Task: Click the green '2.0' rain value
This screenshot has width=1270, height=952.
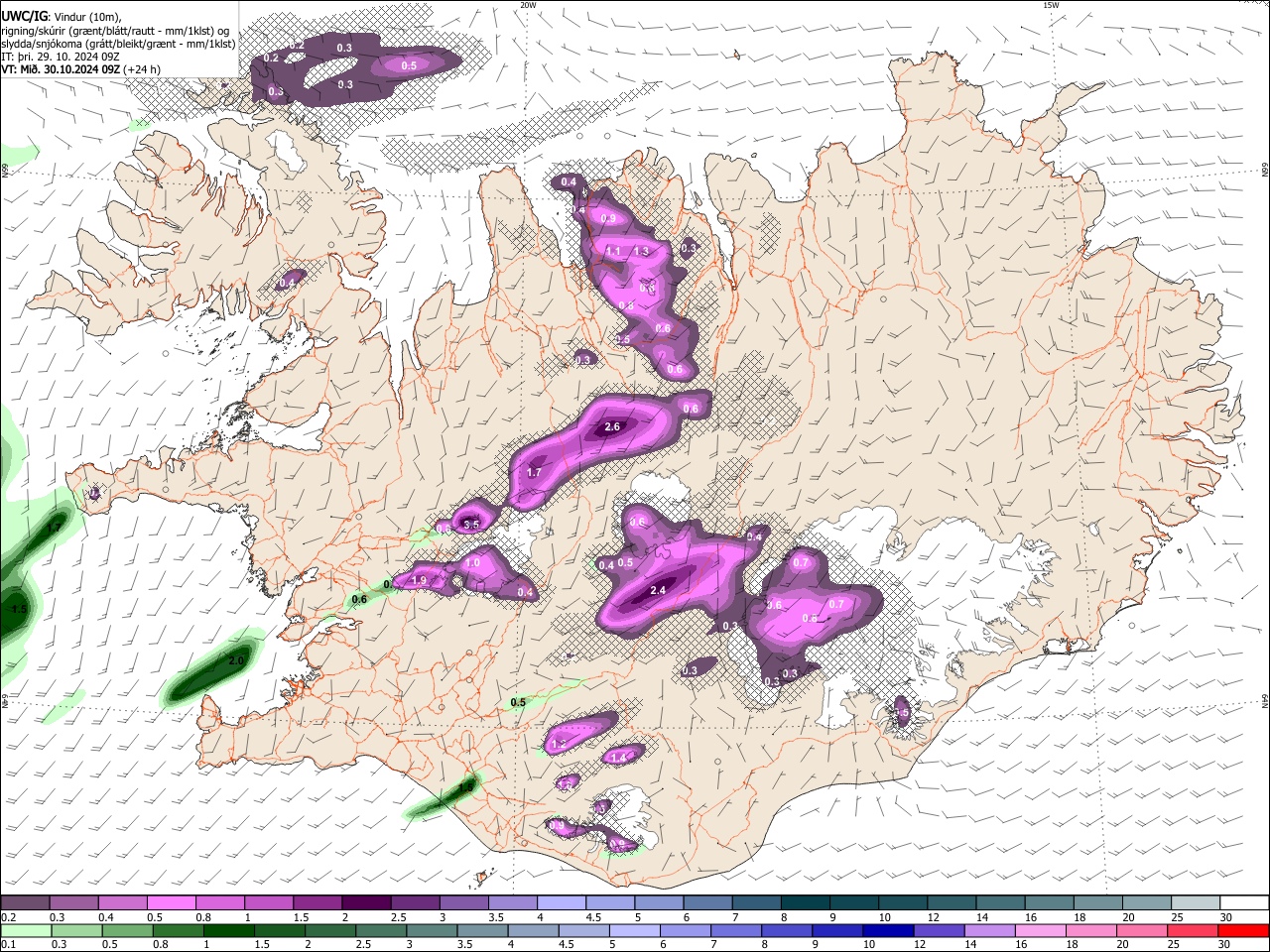Action: pyautogui.click(x=236, y=660)
